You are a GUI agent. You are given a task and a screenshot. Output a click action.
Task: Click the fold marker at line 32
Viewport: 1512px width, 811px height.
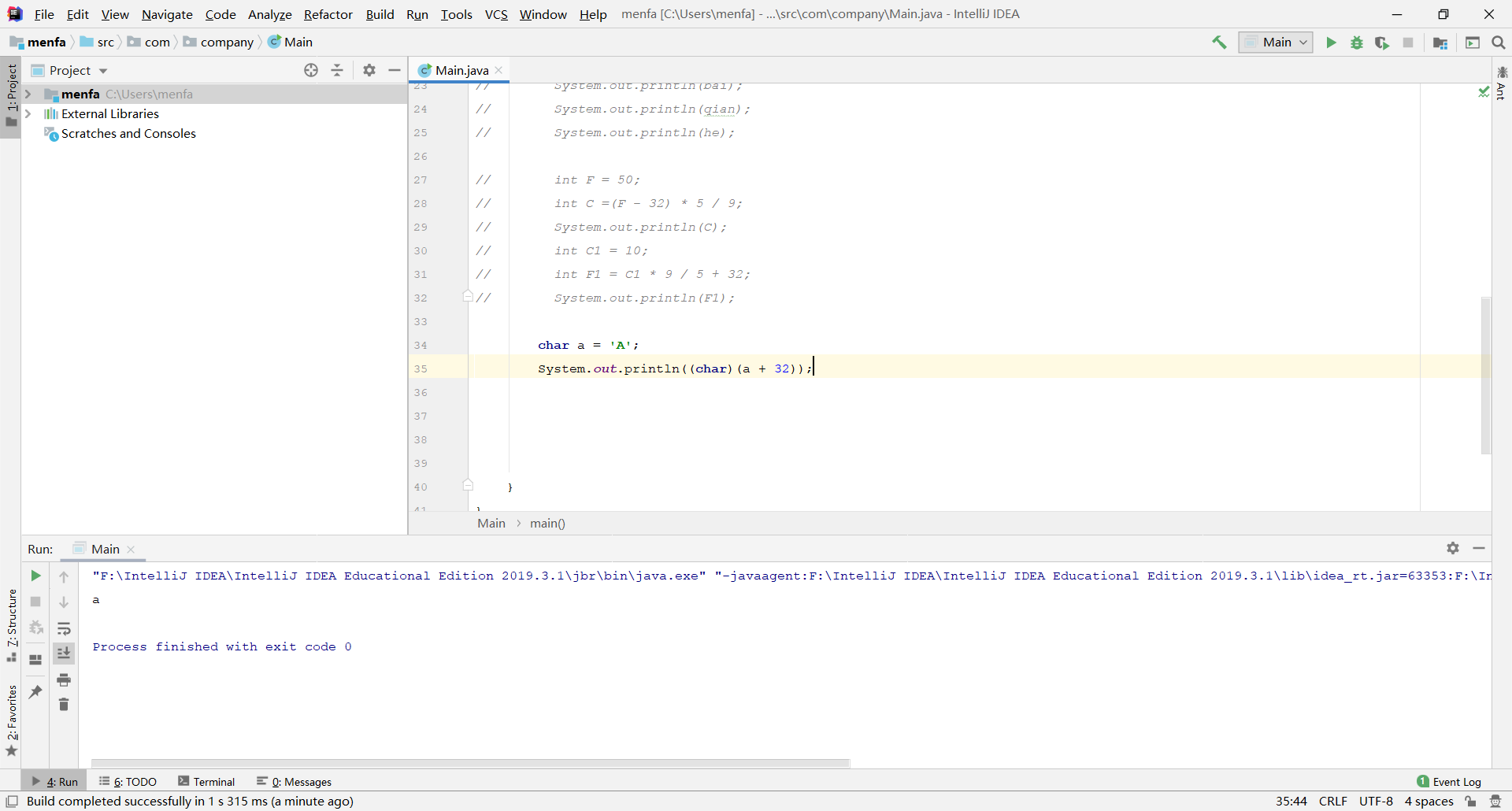click(x=468, y=297)
